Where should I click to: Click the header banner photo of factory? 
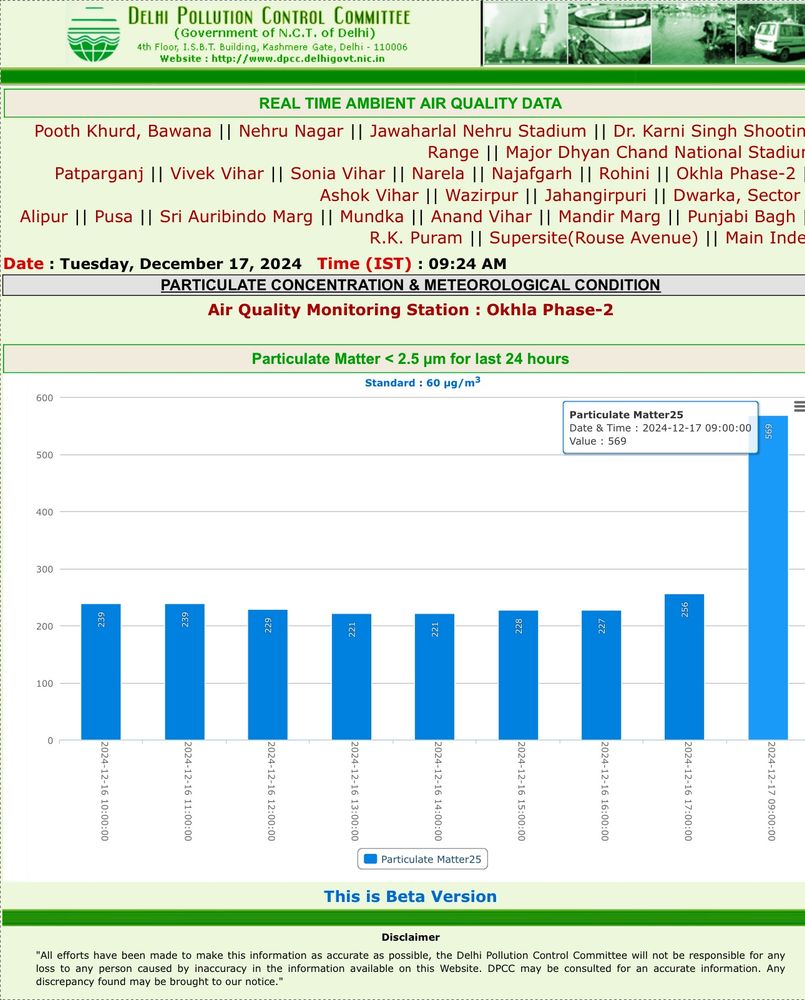click(x=526, y=33)
